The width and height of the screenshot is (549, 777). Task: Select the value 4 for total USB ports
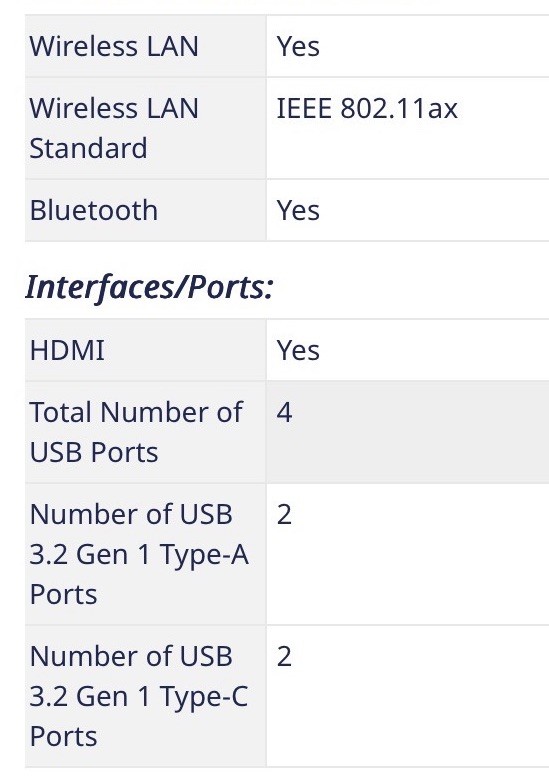284,412
